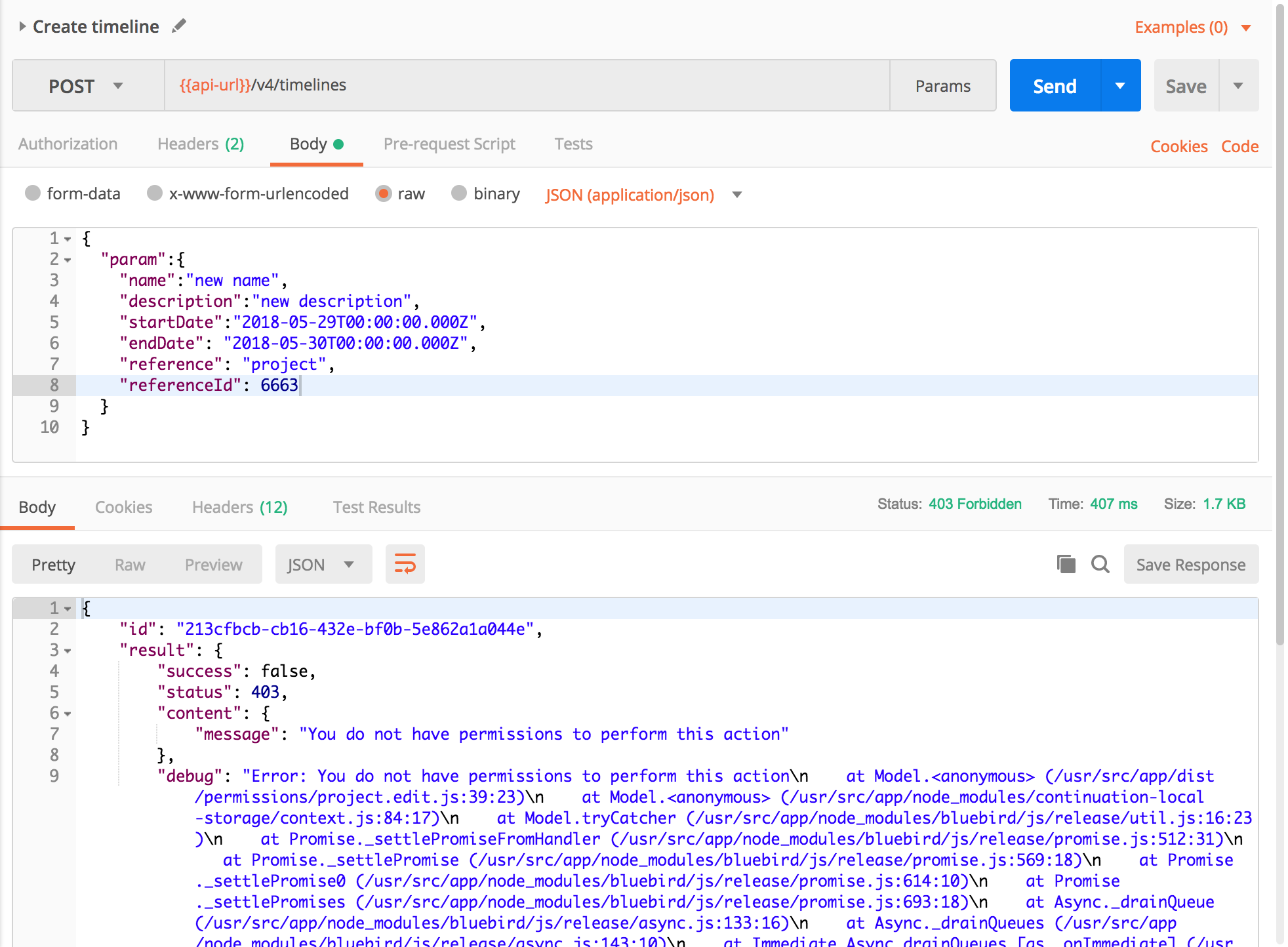The image size is (1288, 947).
Task: Collapse the result object fold arrow at line 3
Action: tap(68, 651)
